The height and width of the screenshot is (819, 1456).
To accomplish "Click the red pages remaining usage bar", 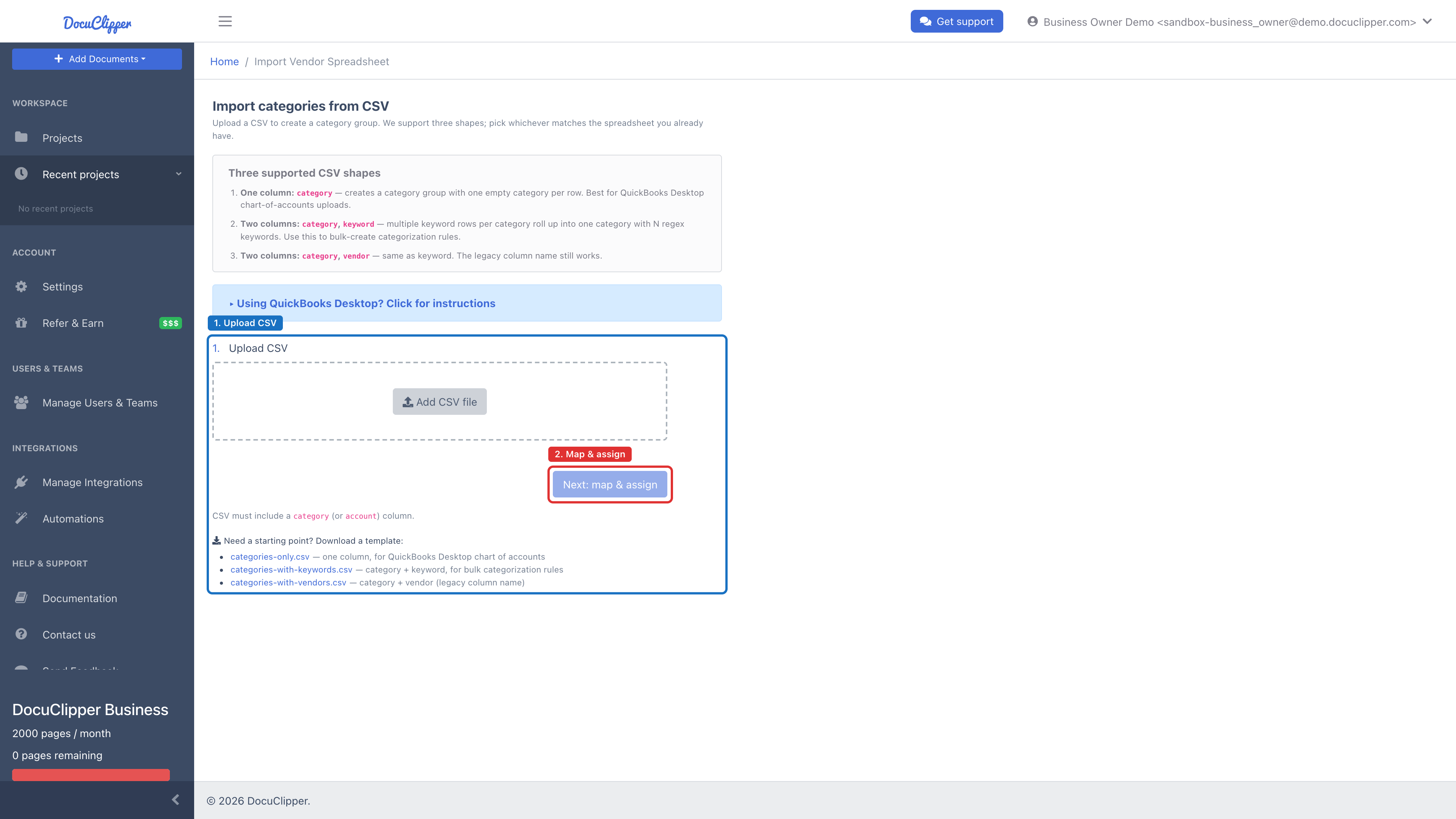I will 91,775.
